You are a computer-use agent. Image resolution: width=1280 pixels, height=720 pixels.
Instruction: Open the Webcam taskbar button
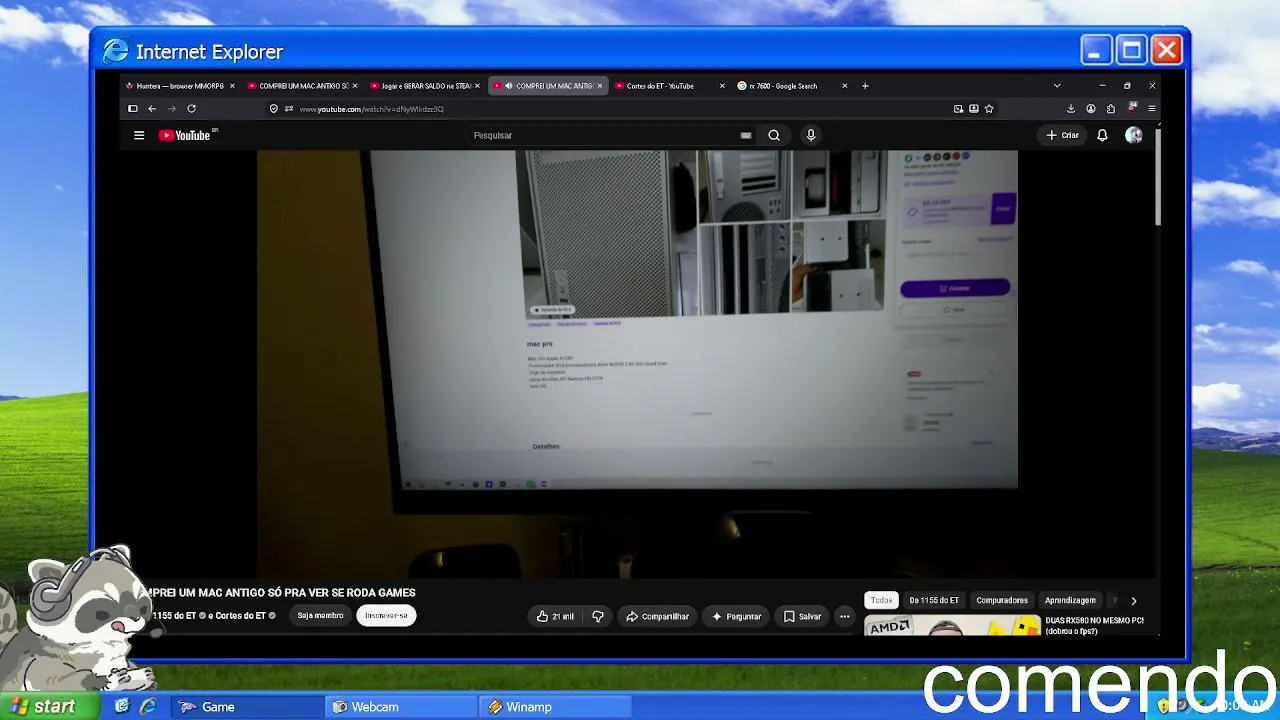pos(401,707)
